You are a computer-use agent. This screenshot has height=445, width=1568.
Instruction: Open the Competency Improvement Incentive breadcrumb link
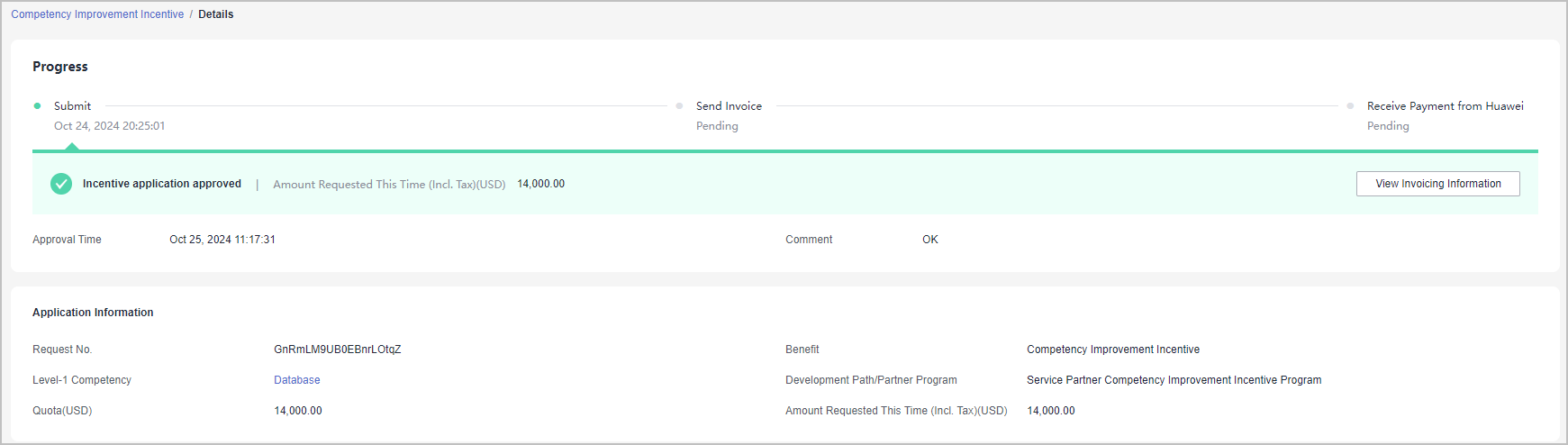(x=97, y=14)
